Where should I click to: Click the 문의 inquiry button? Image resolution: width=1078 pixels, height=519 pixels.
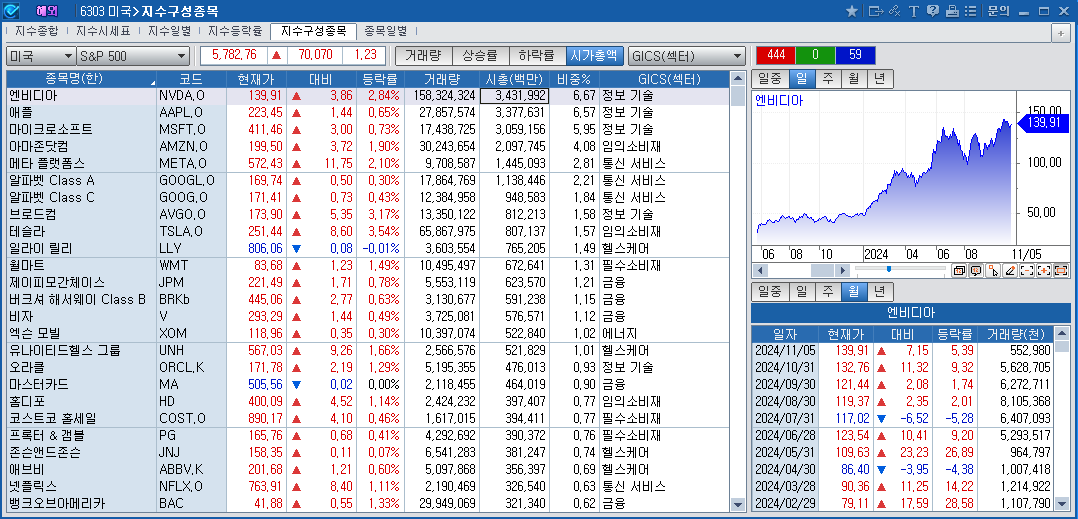[x=998, y=10]
